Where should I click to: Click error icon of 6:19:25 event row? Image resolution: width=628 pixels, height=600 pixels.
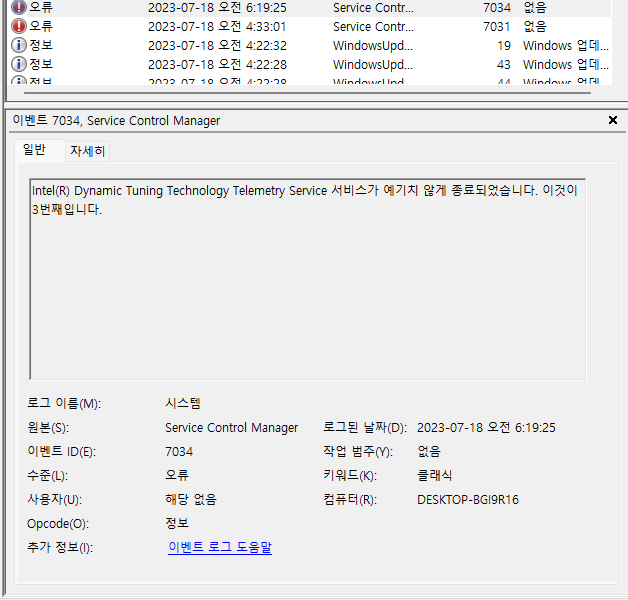[x=18, y=7]
